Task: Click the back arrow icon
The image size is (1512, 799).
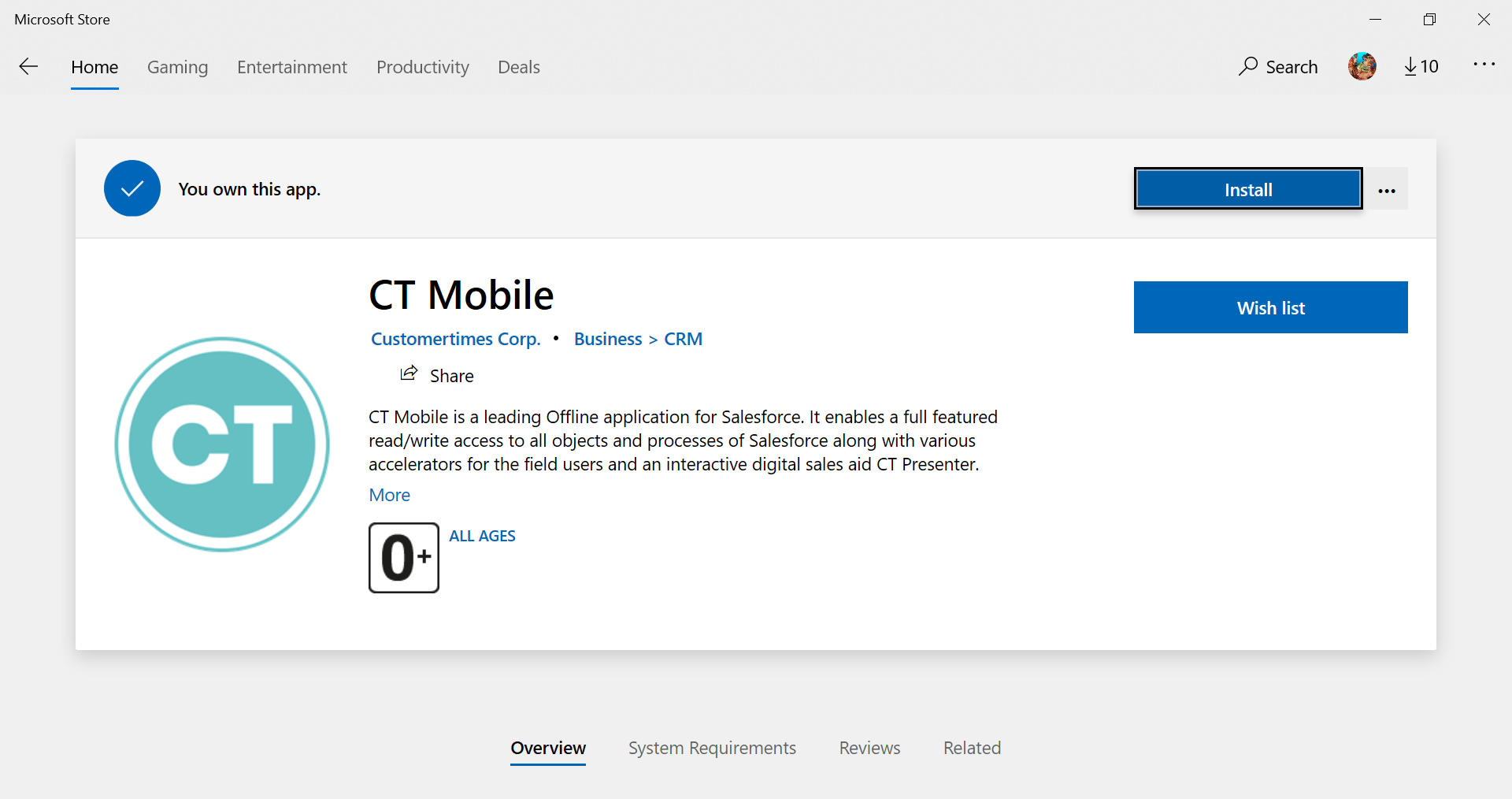Action: pyautogui.click(x=28, y=67)
